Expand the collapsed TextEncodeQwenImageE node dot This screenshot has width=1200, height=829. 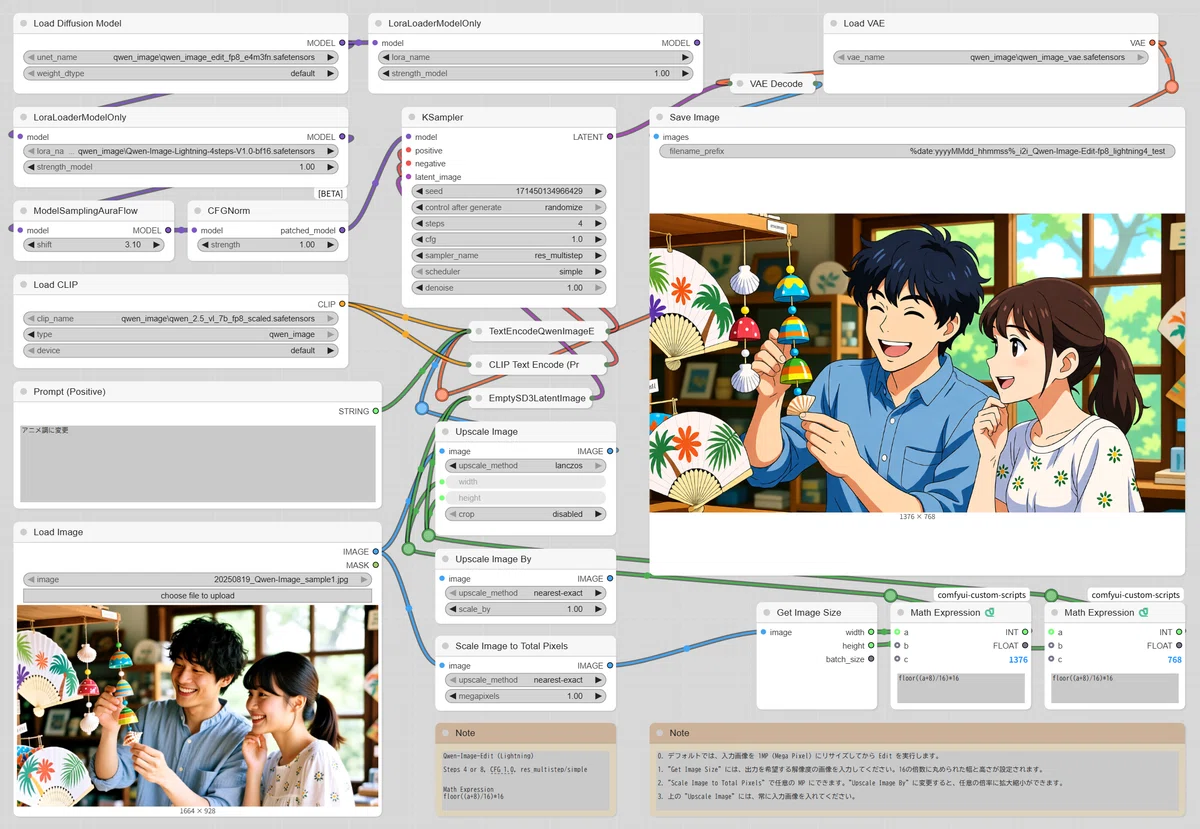click(478, 331)
